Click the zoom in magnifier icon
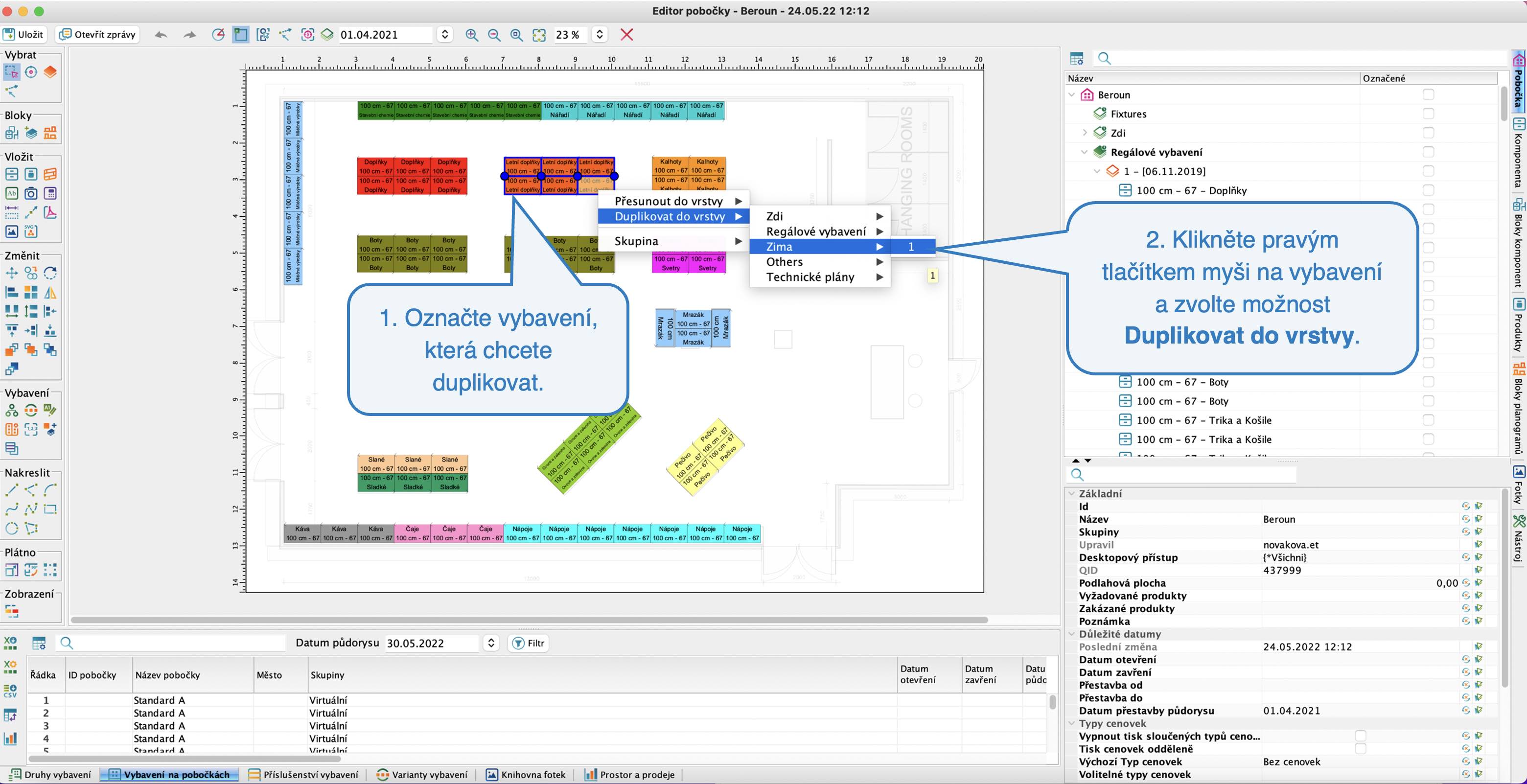This screenshot has width=1527, height=784. [x=472, y=35]
